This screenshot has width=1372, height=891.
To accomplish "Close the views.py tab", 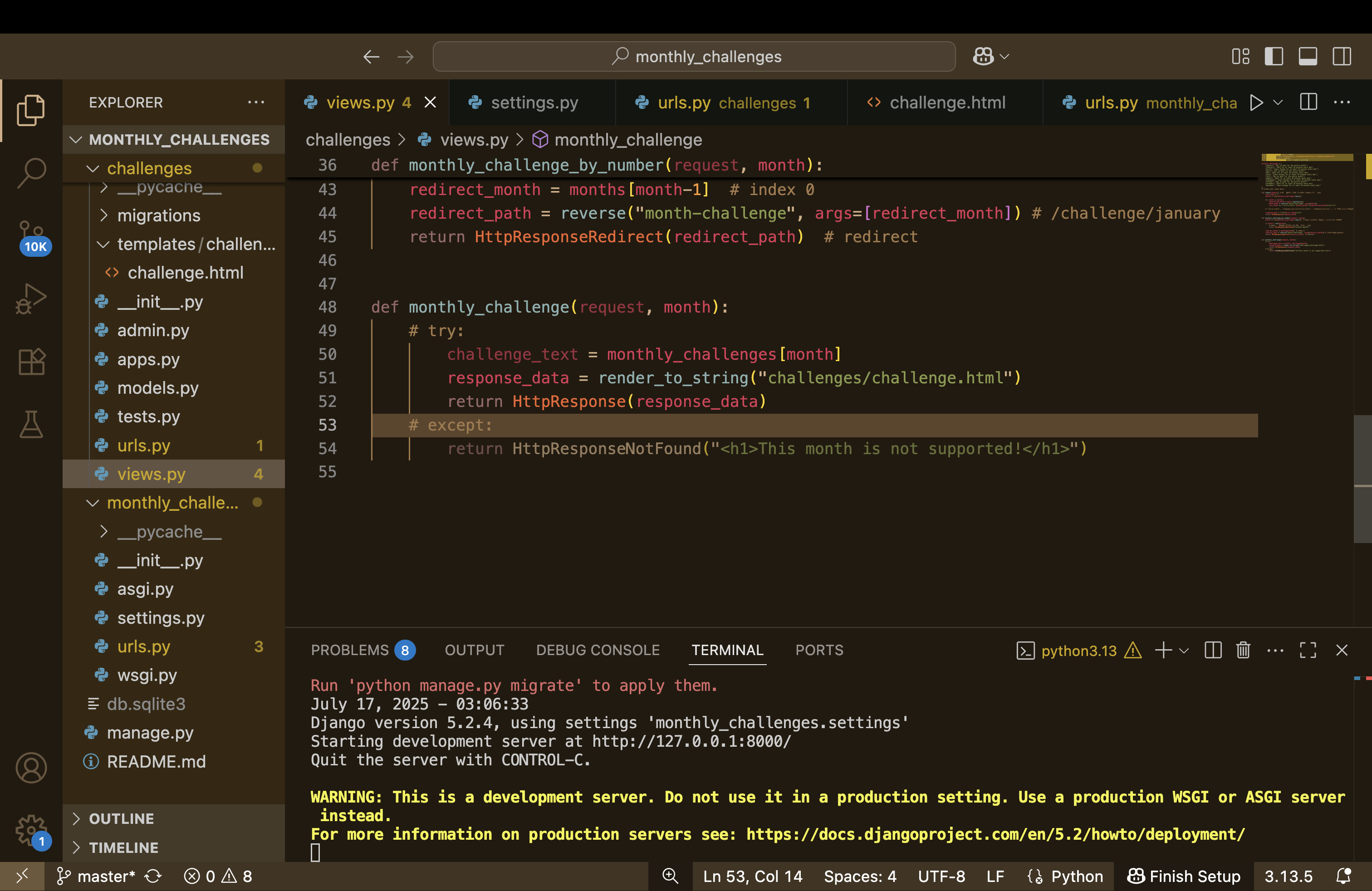I will click(x=430, y=103).
